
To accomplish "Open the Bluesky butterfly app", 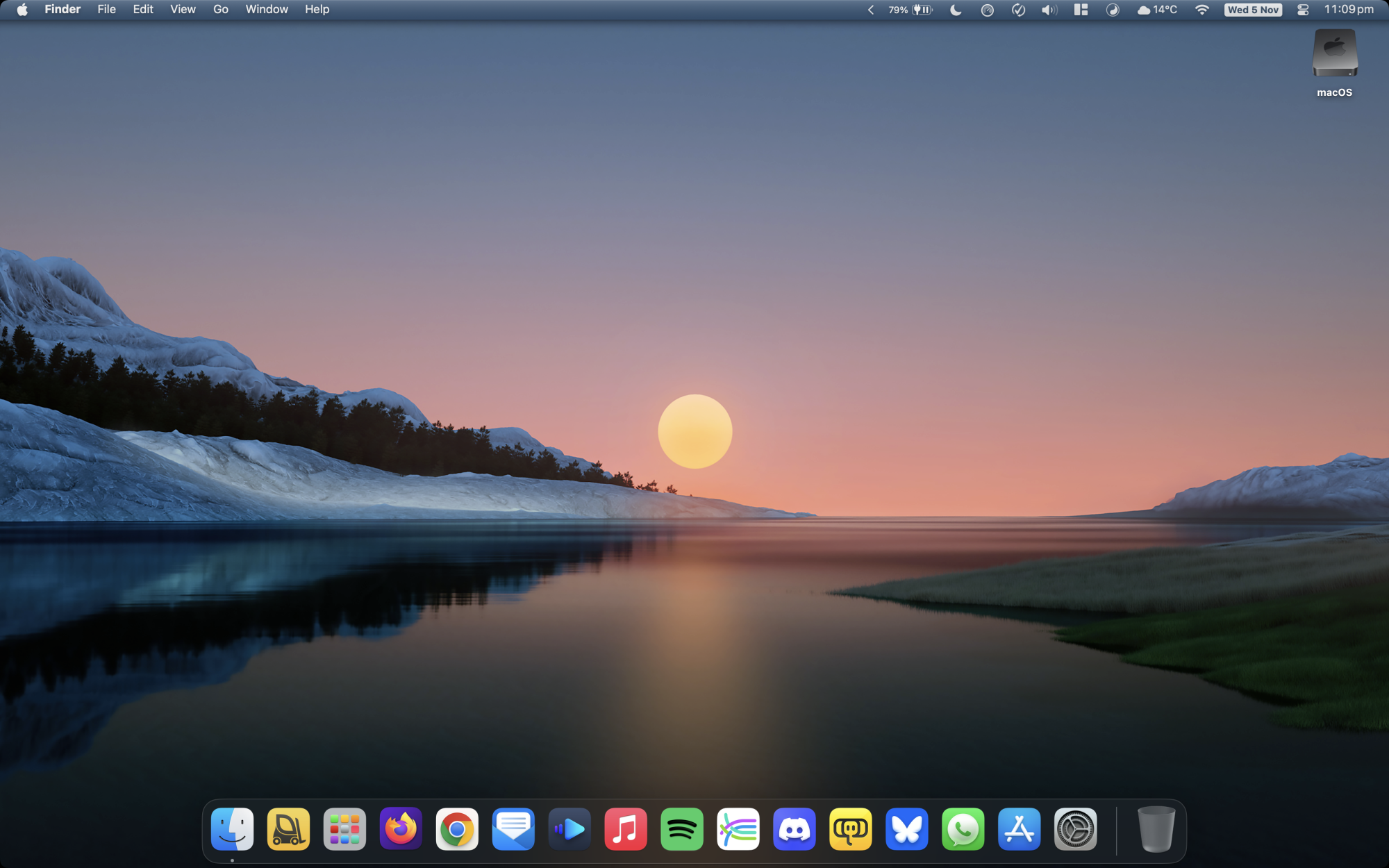I will coord(907,828).
